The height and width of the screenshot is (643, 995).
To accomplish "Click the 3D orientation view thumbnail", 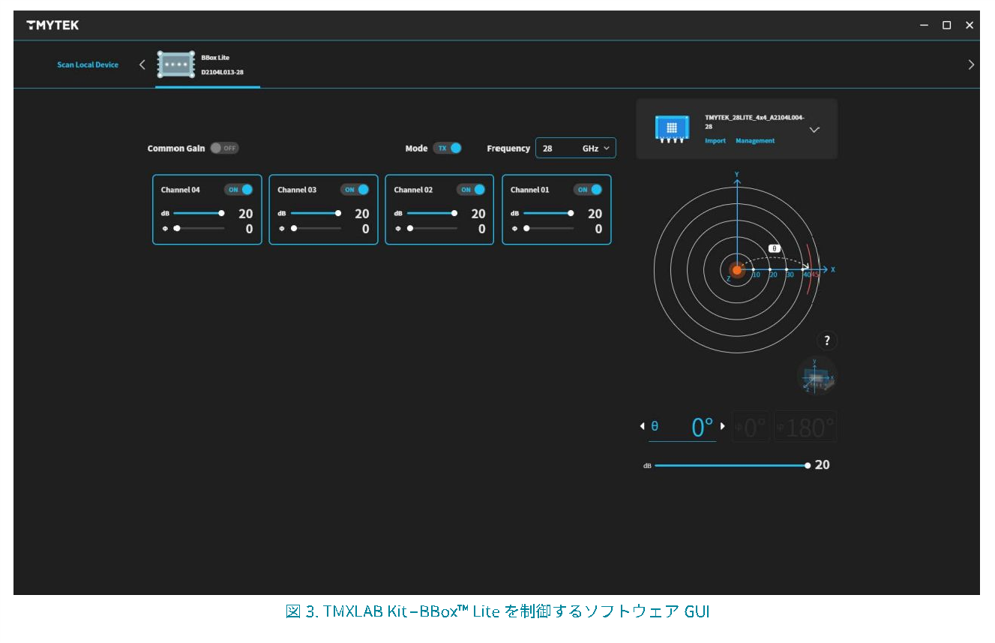I will tap(817, 376).
